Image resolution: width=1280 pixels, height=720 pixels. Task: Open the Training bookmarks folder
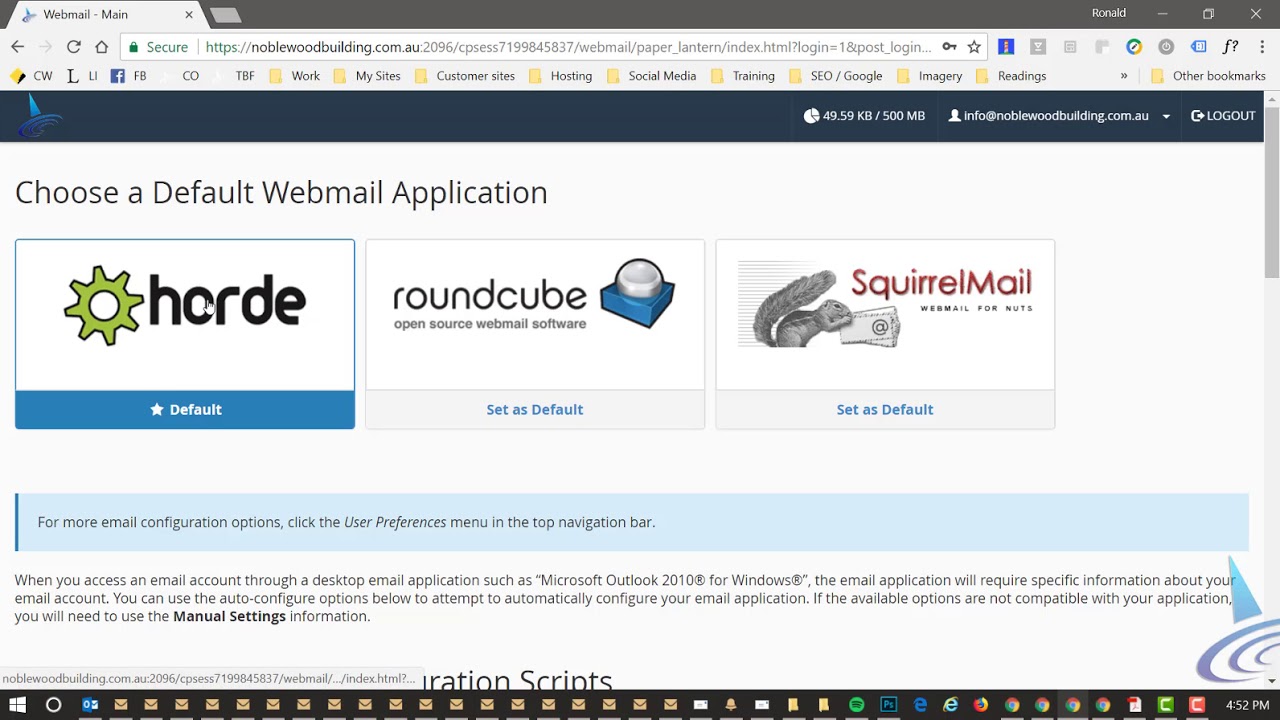click(742, 76)
